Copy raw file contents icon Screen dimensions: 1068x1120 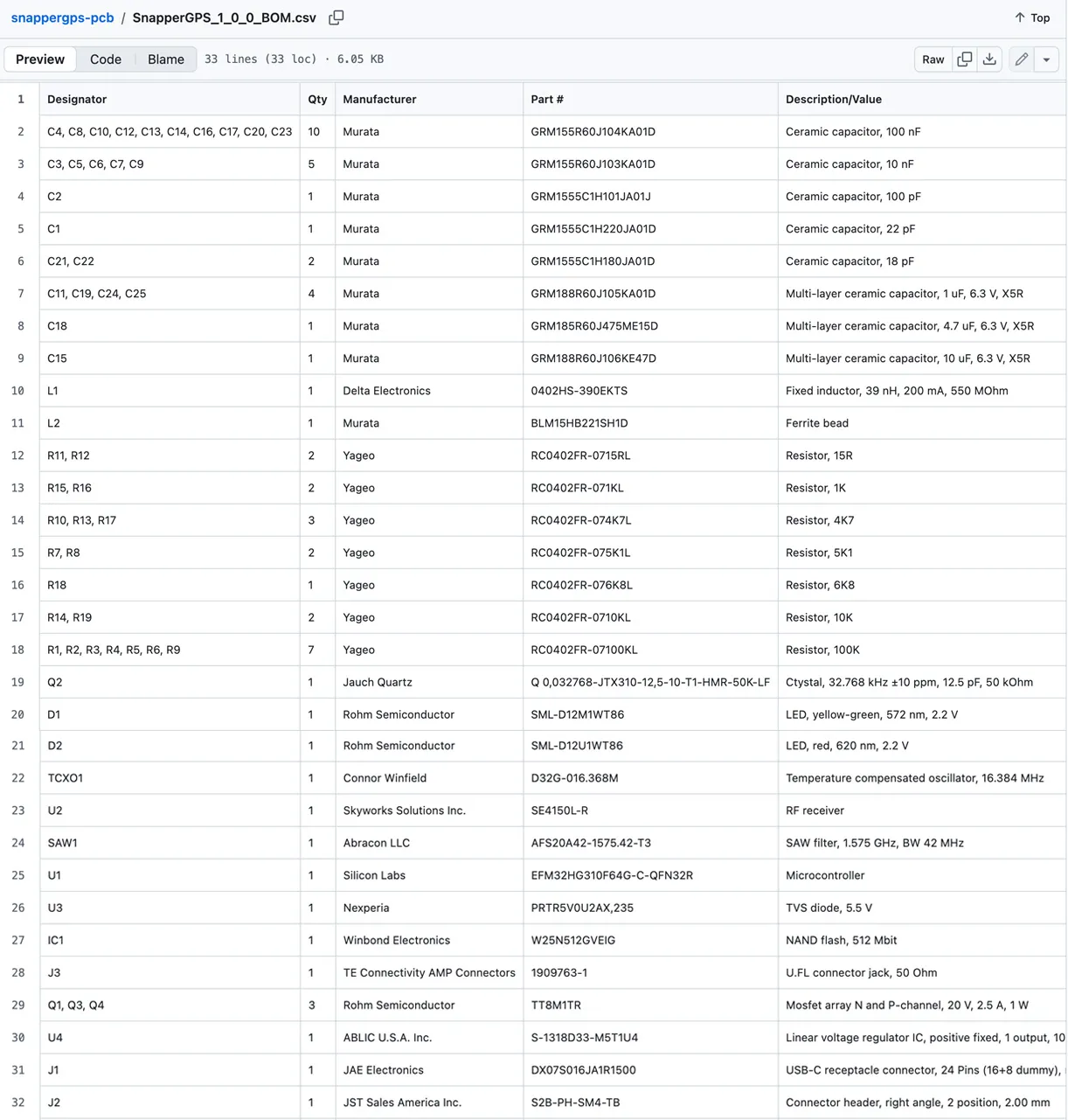965,59
